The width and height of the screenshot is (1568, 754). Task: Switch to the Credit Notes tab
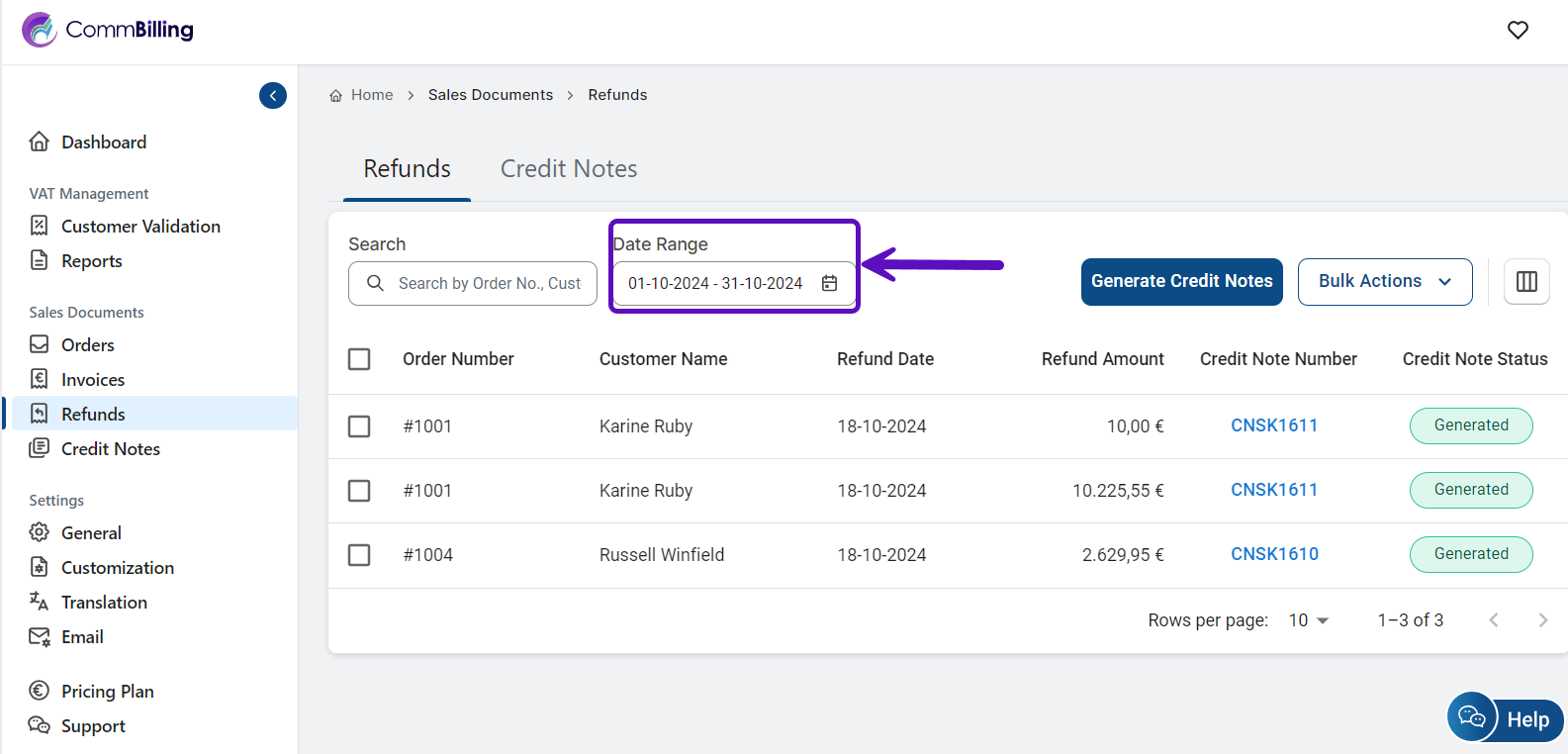(x=568, y=169)
